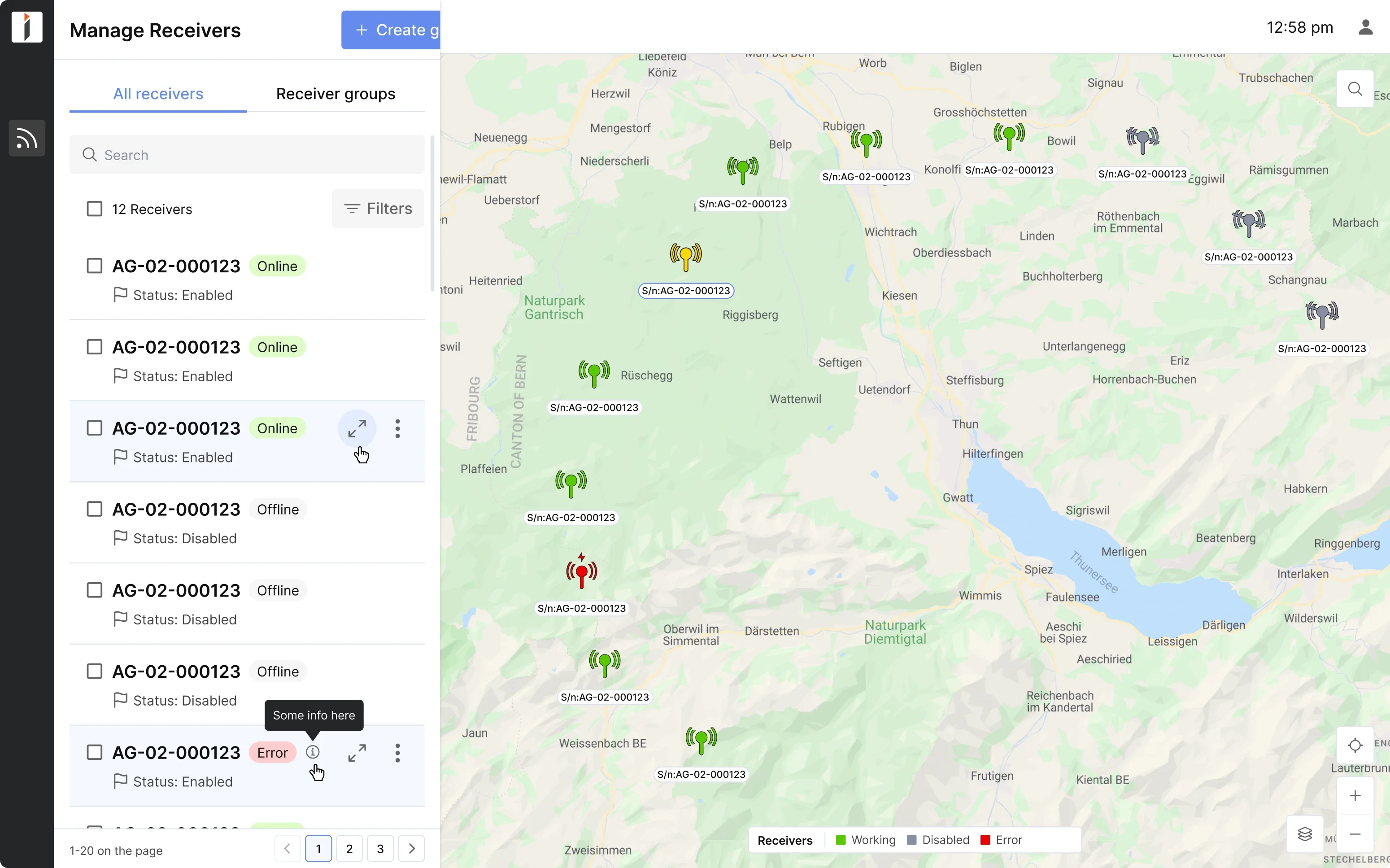Switch to the Receiver groups tab
This screenshot has width=1390, height=868.
336,94
